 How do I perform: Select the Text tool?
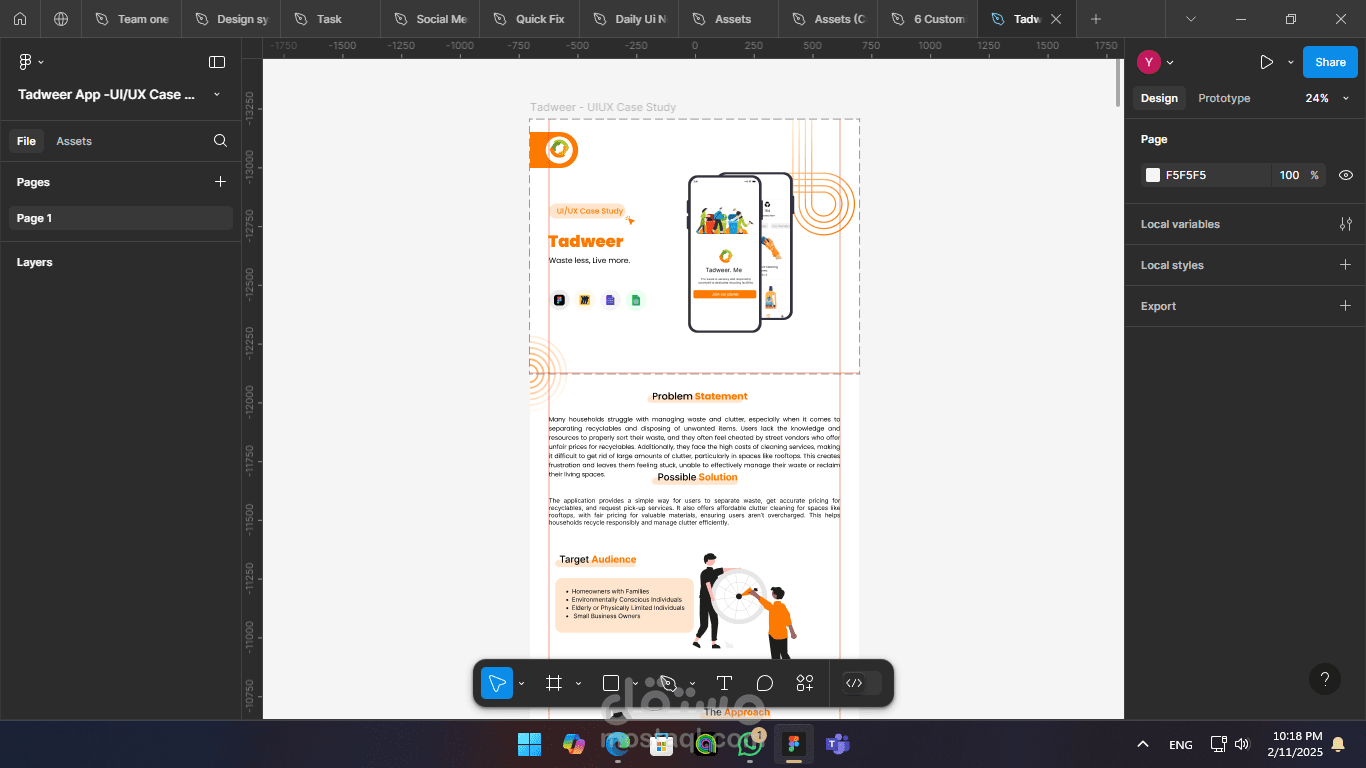coord(725,683)
